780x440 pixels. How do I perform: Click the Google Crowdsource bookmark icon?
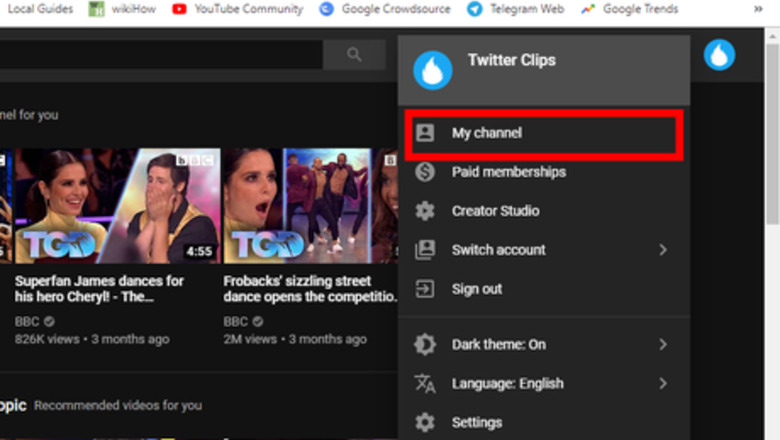pyautogui.click(x=326, y=9)
